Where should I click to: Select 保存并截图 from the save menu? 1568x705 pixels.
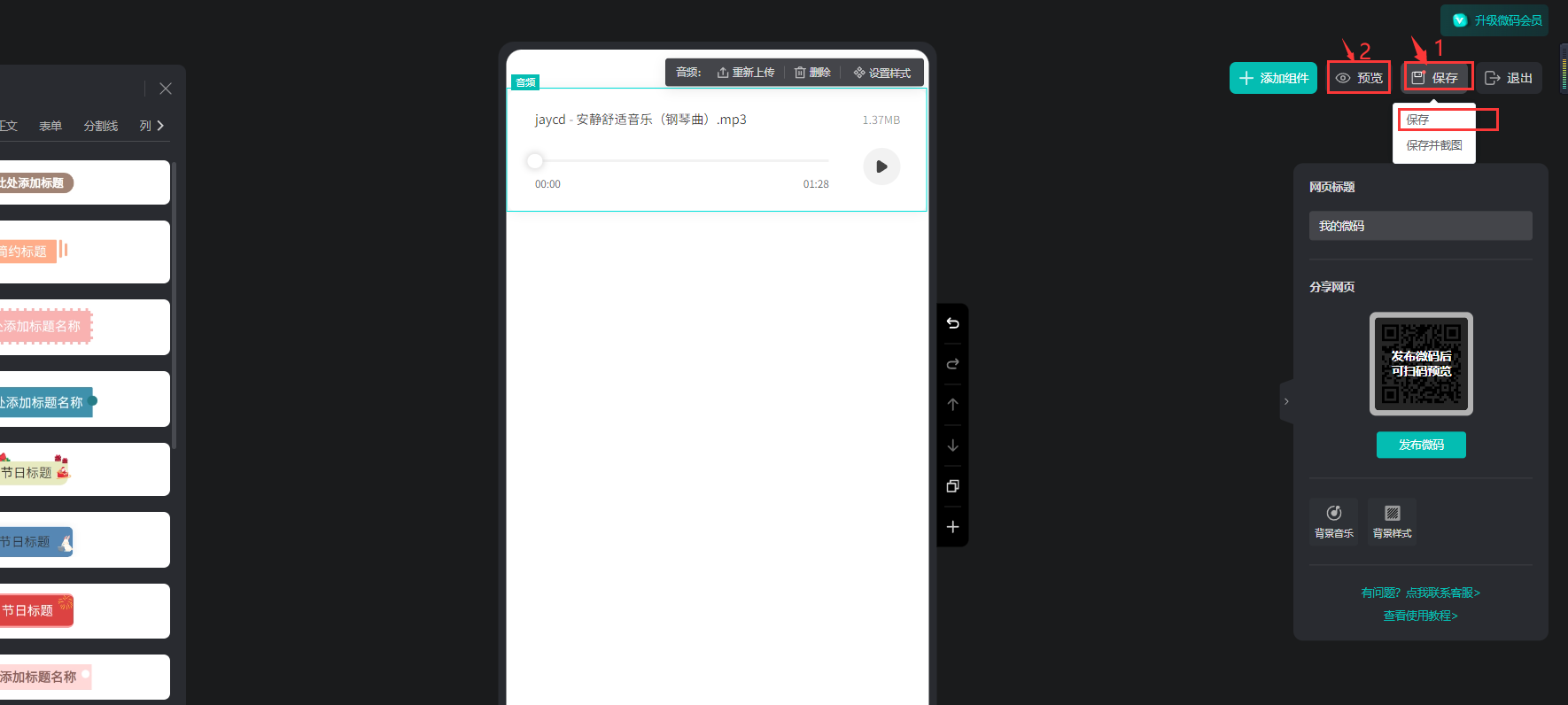(1433, 145)
